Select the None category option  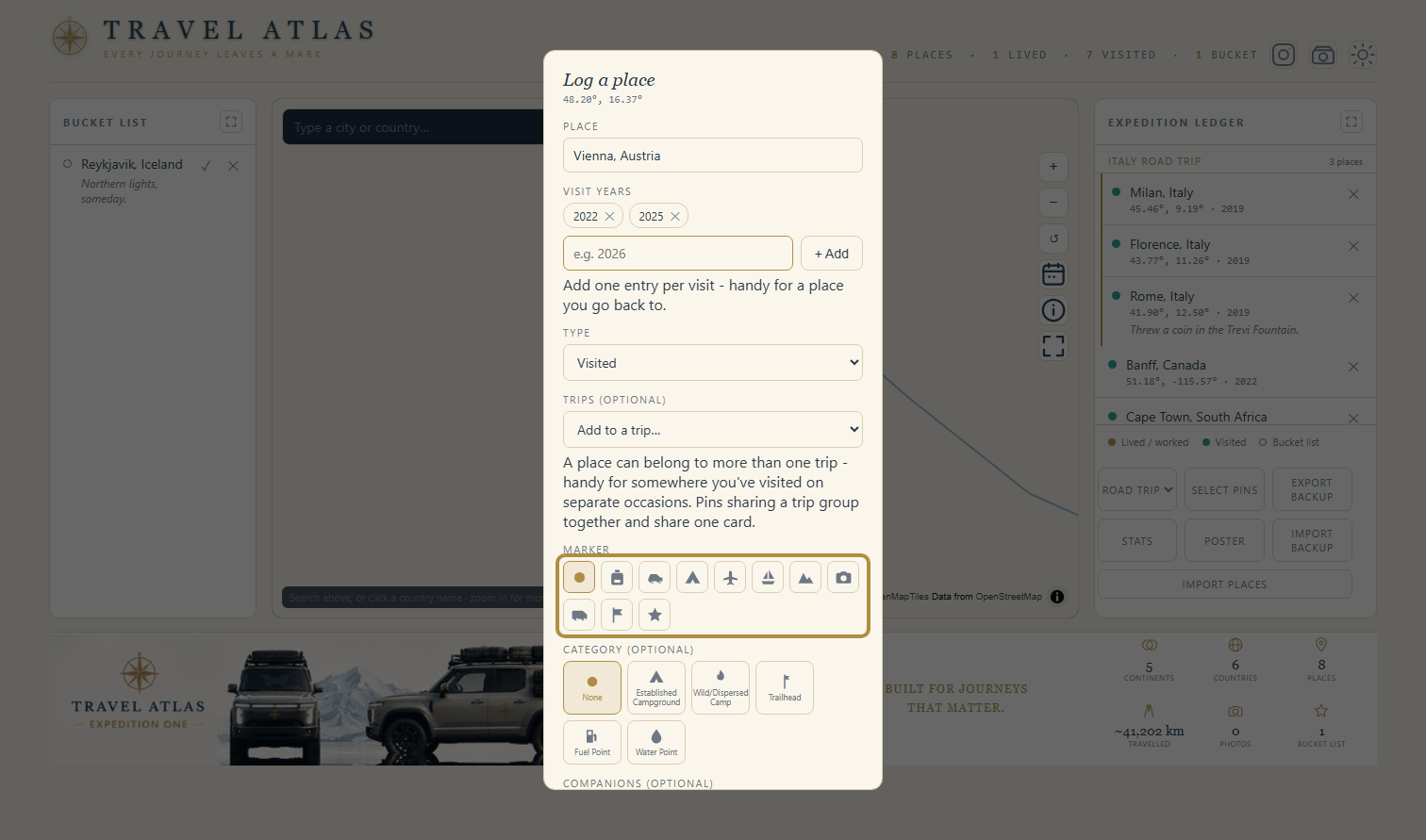pos(592,687)
